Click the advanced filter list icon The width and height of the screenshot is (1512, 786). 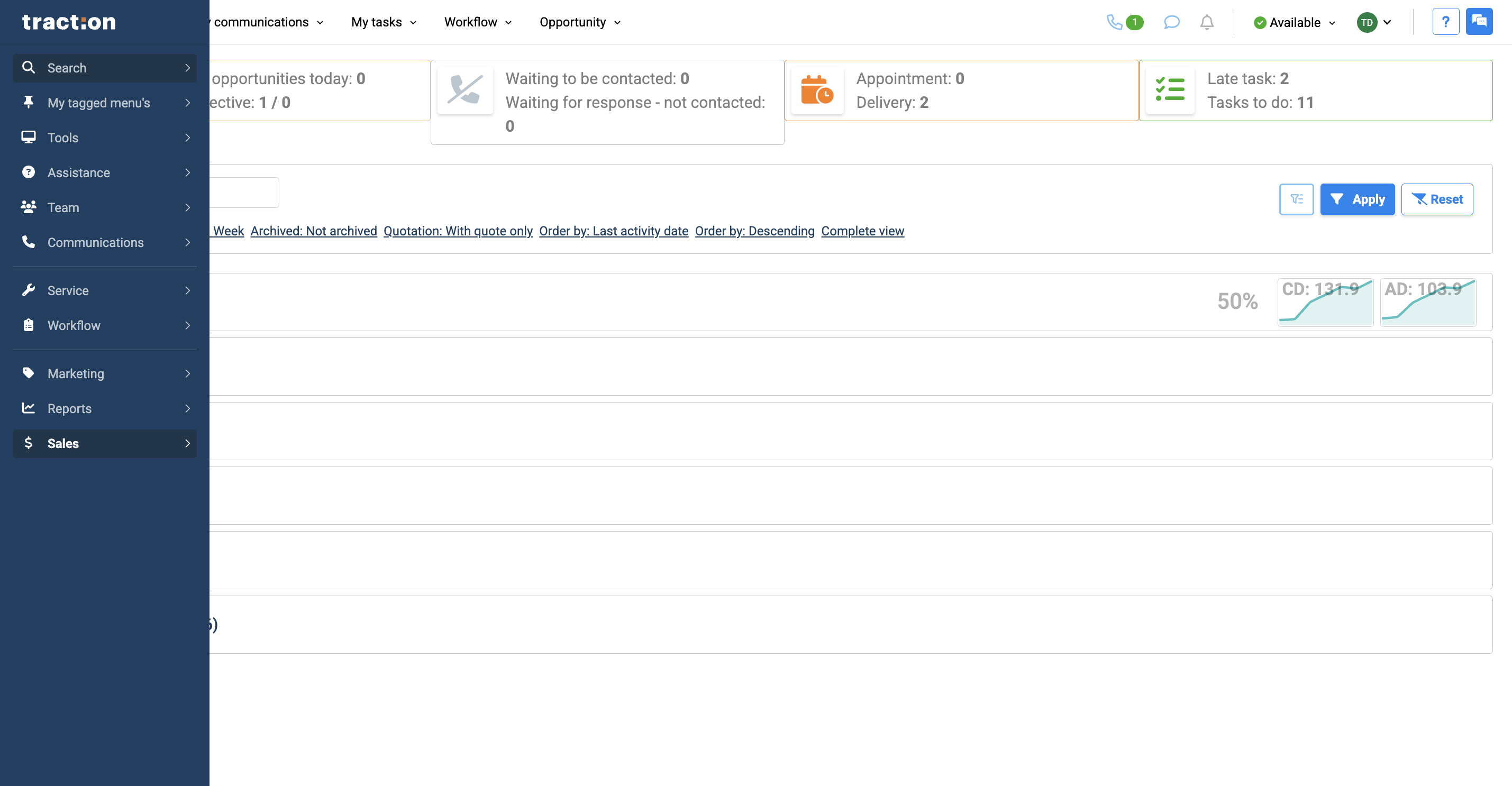1296,199
